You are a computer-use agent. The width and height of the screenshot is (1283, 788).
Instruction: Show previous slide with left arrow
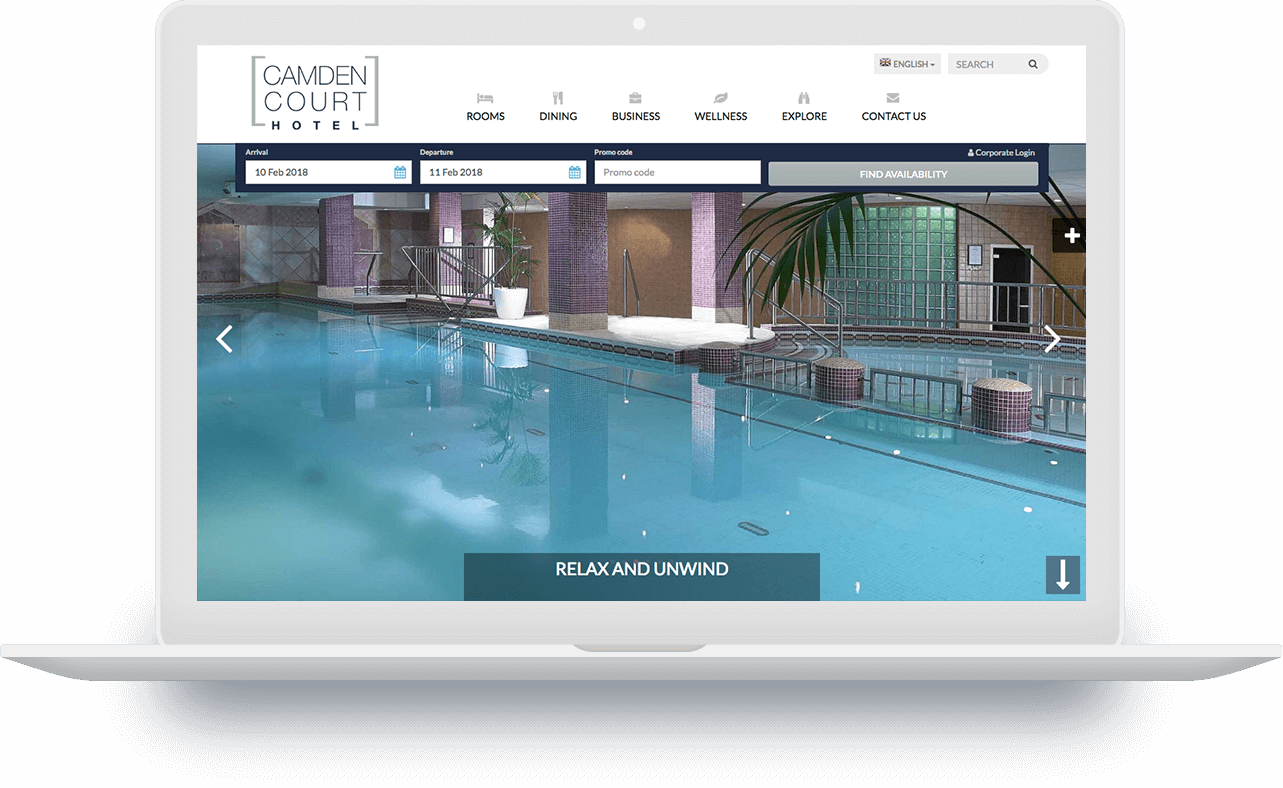tap(224, 339)
